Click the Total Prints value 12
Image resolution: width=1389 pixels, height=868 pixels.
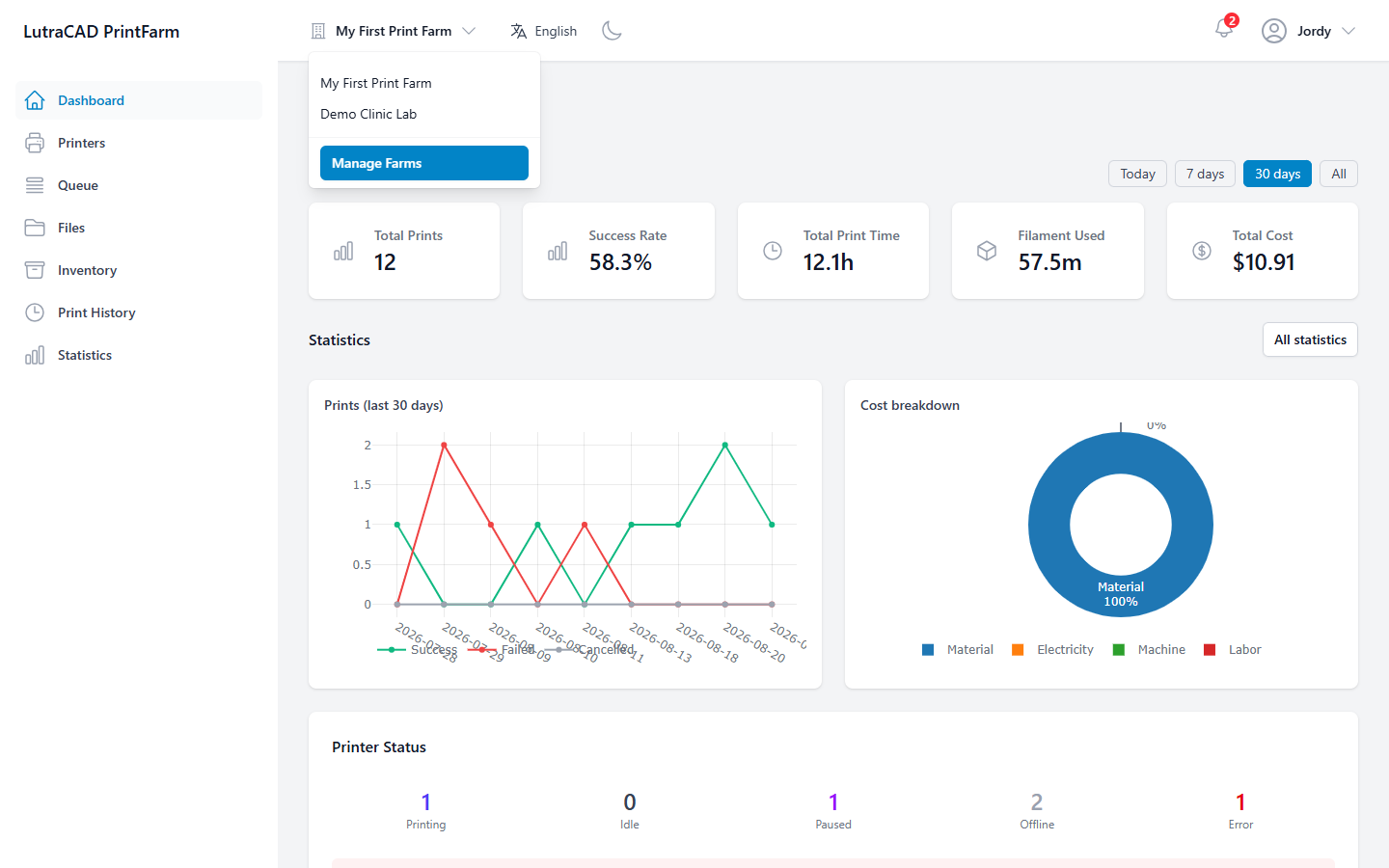385,262
